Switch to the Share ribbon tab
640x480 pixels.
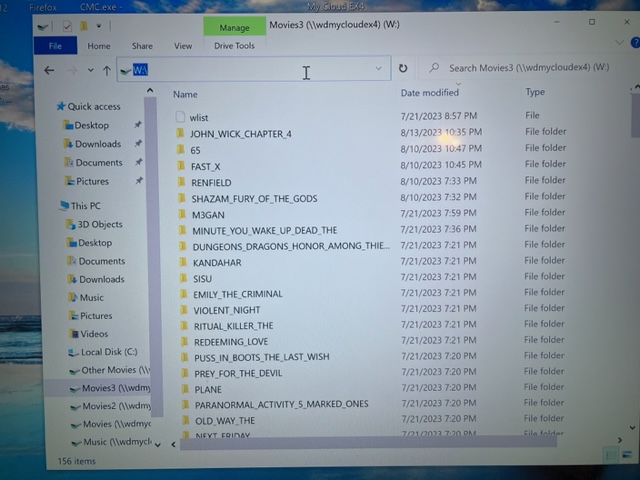coord(142,46)
